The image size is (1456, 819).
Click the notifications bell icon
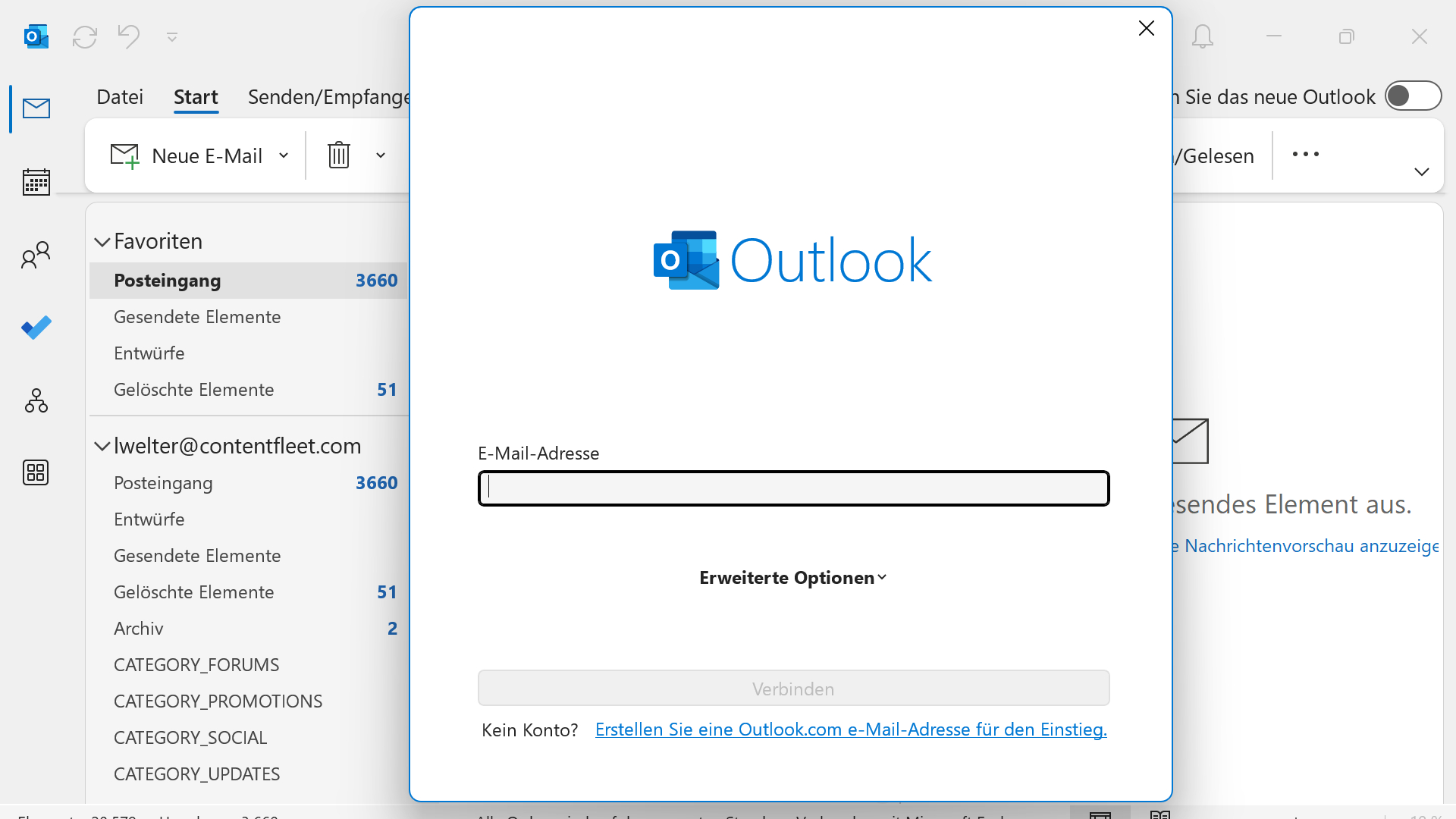[x=1203, y=36]
